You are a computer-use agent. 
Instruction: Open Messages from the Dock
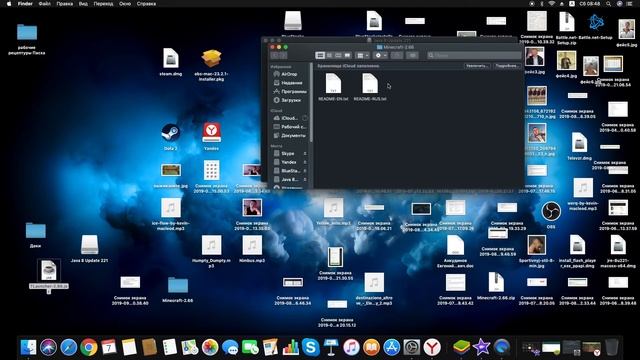(230, 347)
